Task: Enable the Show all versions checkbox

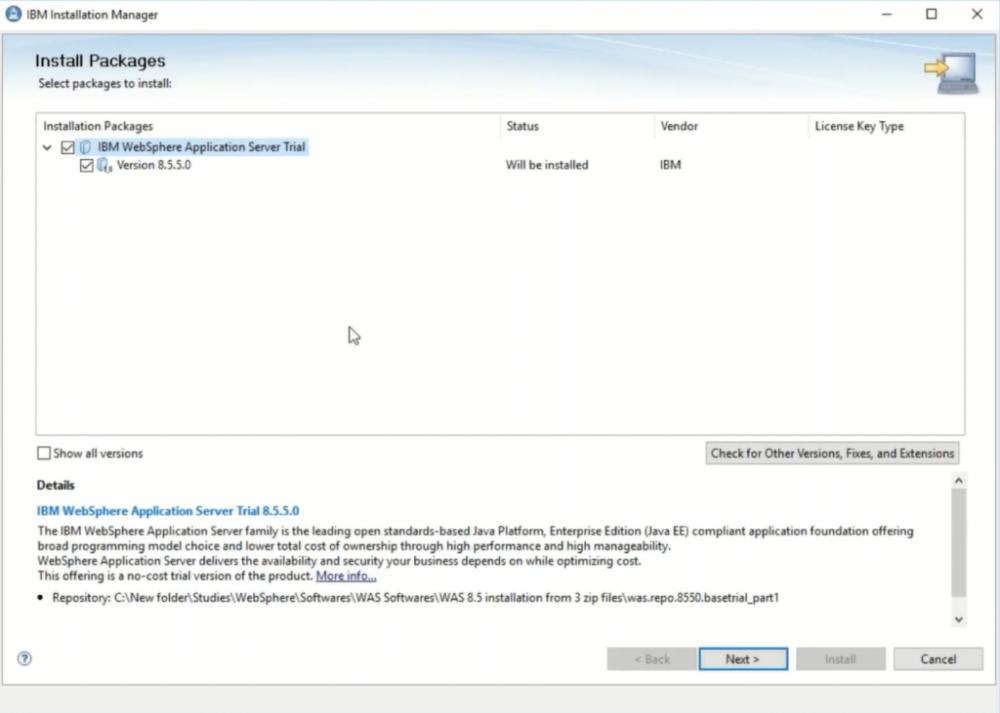Action: (44, 453)
